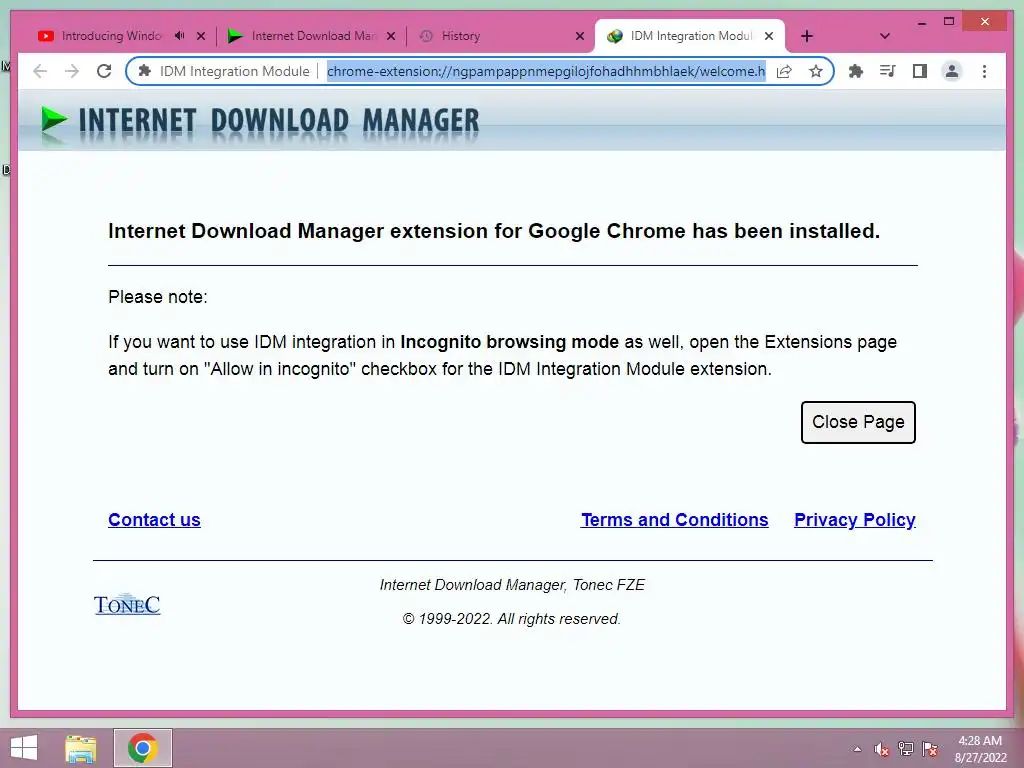Viewport: 1024px width, 768px height.
Task: Select the IDM Integration Module tab
Action: pos(691,36)
